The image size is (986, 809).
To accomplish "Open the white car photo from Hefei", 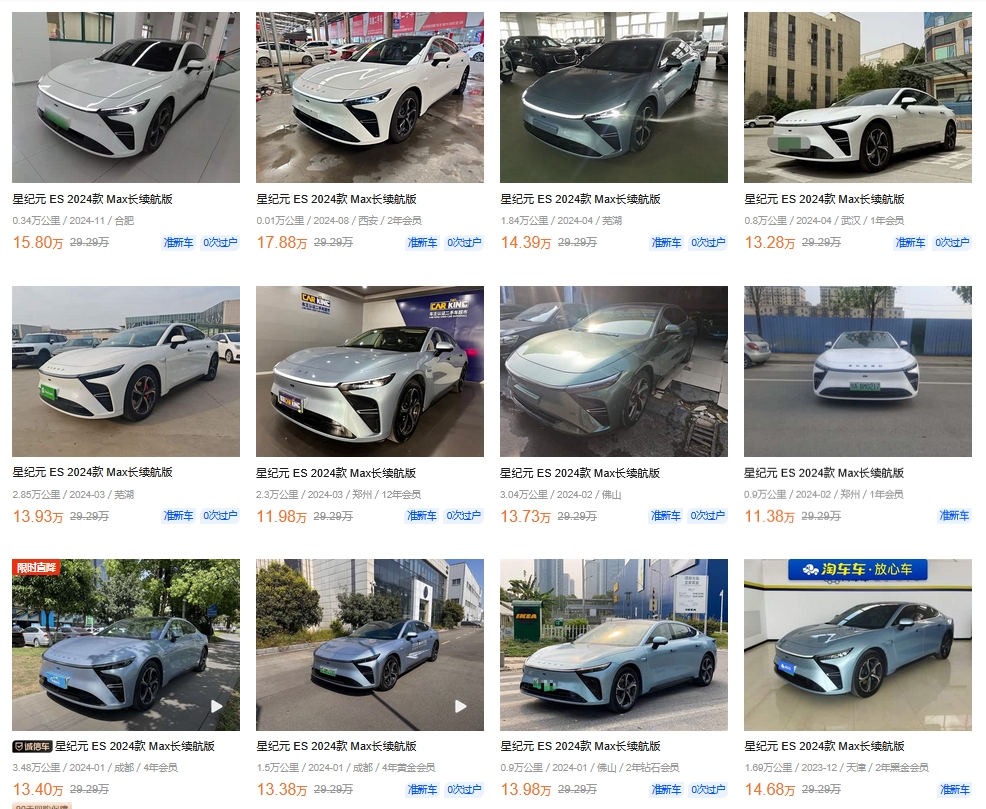I will [x=126, y=97].
